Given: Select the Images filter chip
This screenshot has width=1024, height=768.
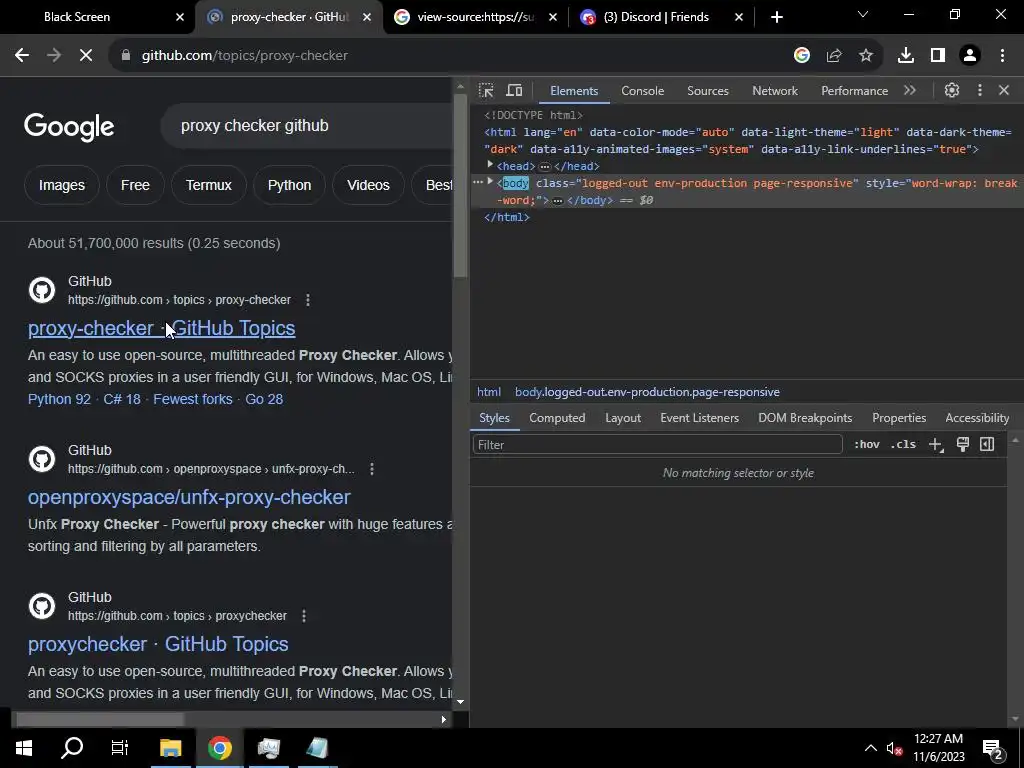Looking at the screenshot, I should click(x=61, y=185).
